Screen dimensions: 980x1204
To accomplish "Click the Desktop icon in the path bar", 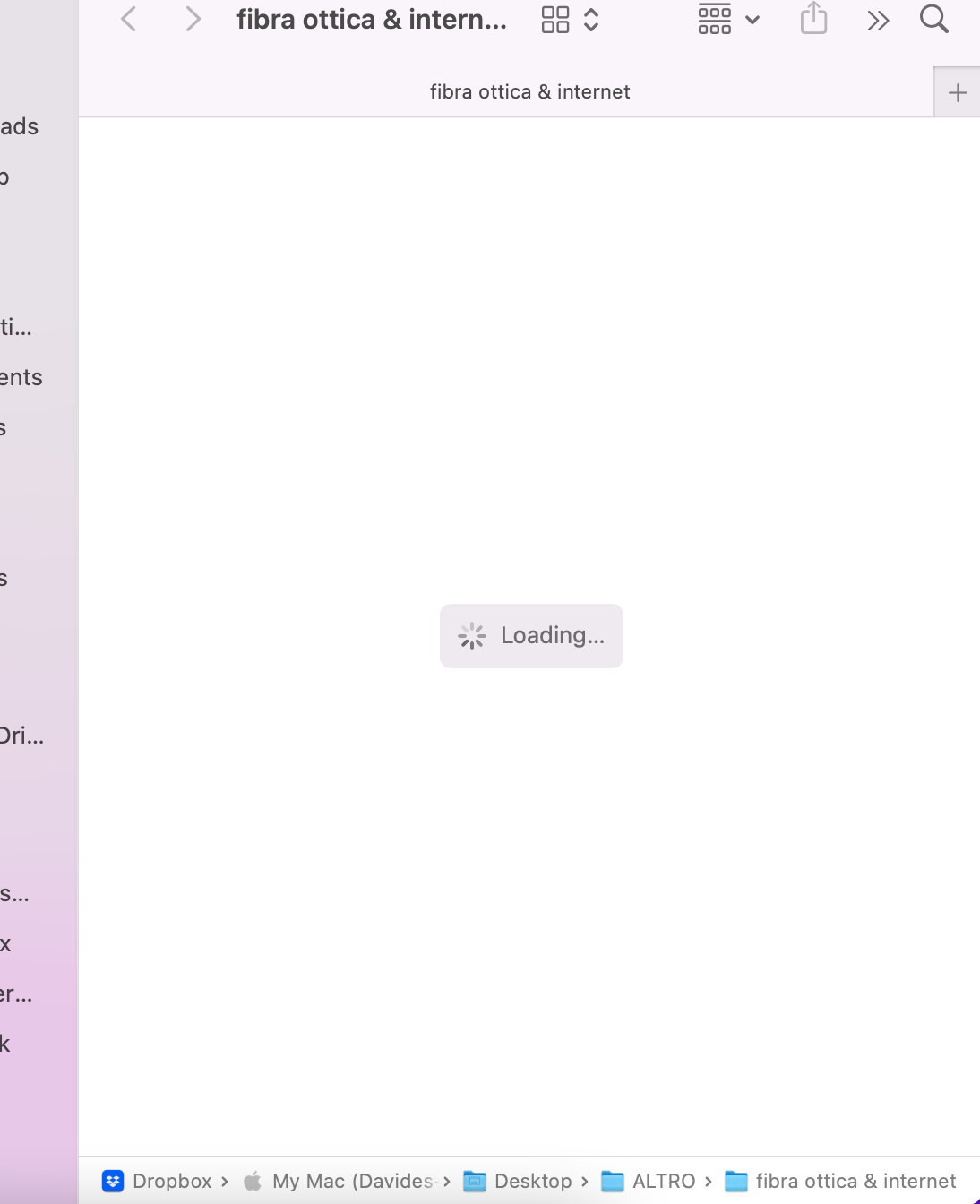I will [476, 1181].
